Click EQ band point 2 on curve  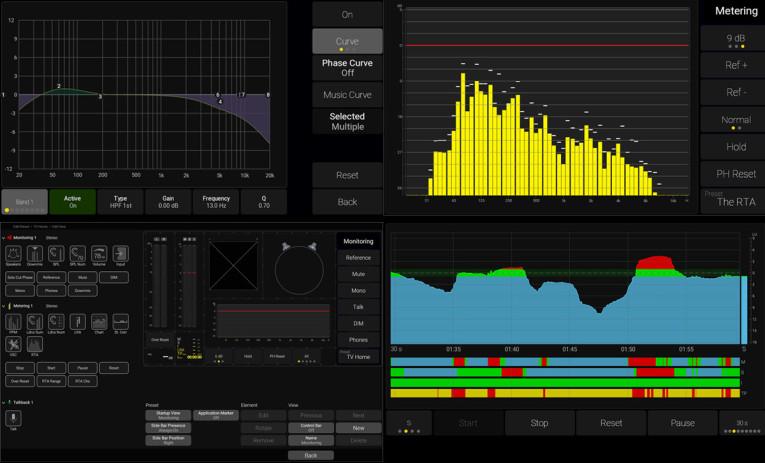(59, 88)
